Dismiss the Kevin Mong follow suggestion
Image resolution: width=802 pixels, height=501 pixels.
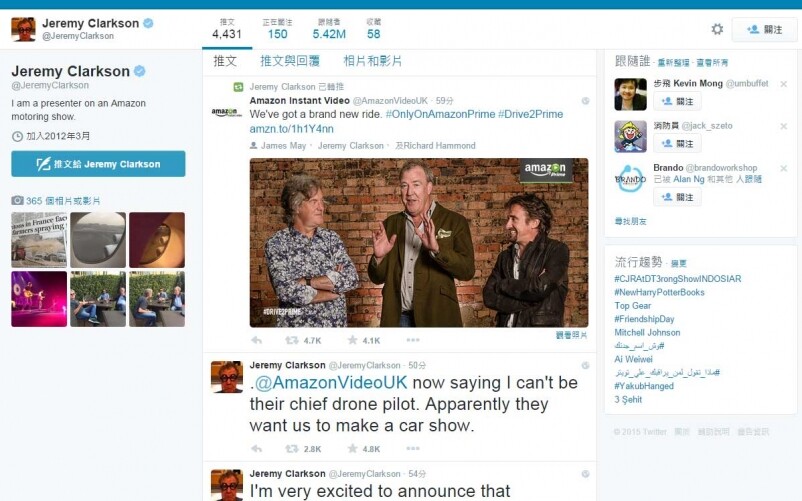pyautogui.click(x=784, y=84)
